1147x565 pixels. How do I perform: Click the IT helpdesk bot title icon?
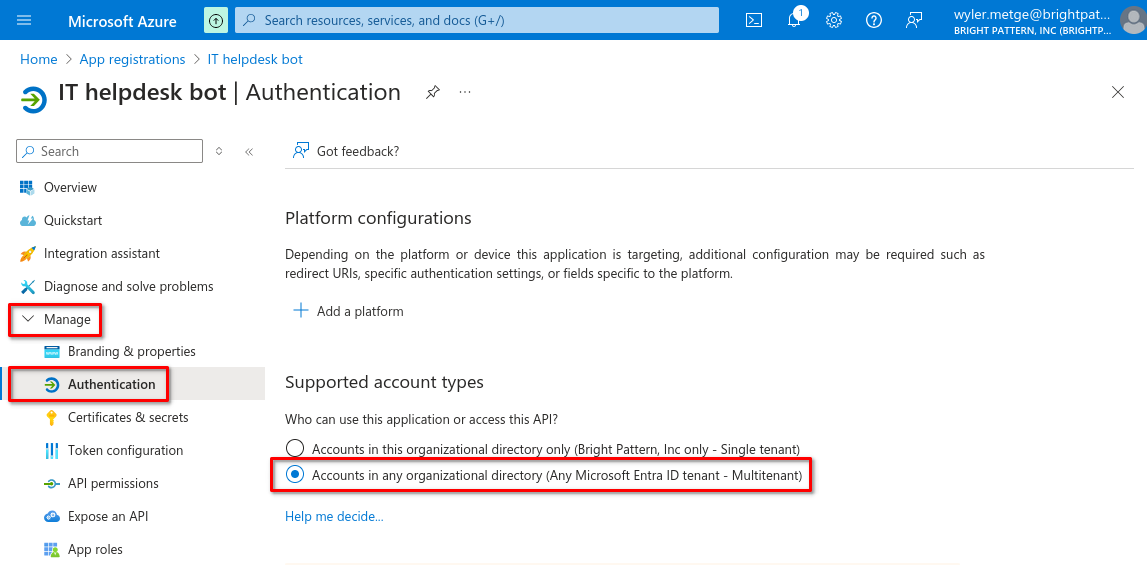click(x=33, y=99)
